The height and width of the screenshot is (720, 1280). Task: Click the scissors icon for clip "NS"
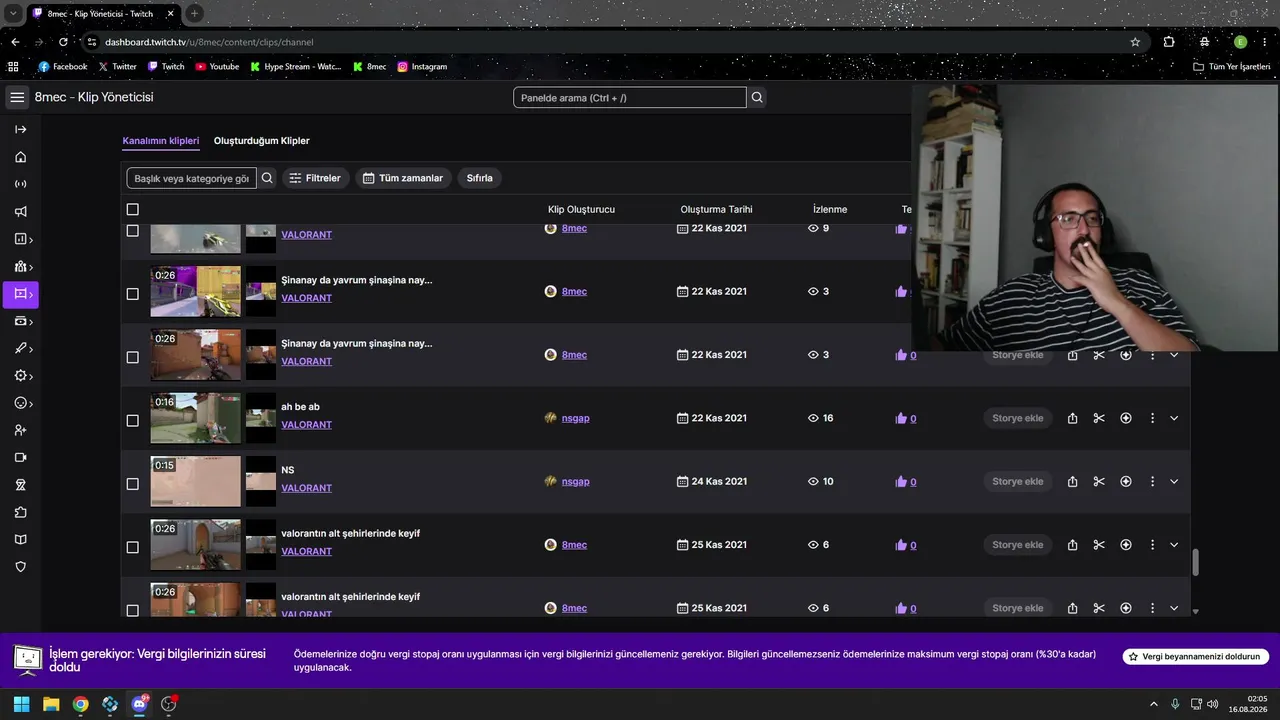(1099, 481)
